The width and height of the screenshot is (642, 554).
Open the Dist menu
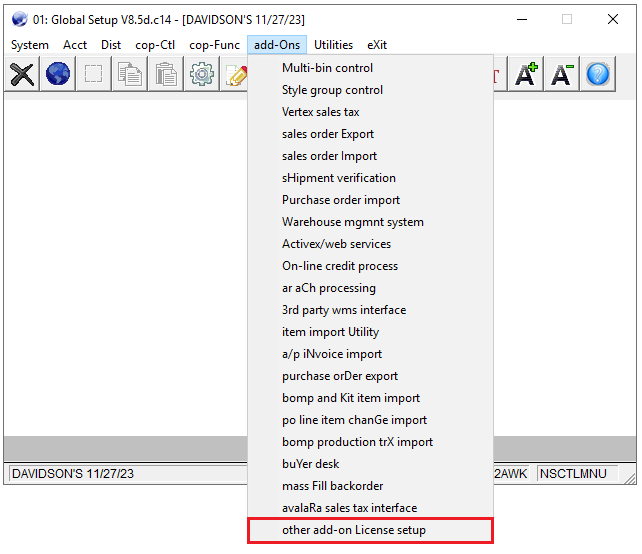point(111,45)
